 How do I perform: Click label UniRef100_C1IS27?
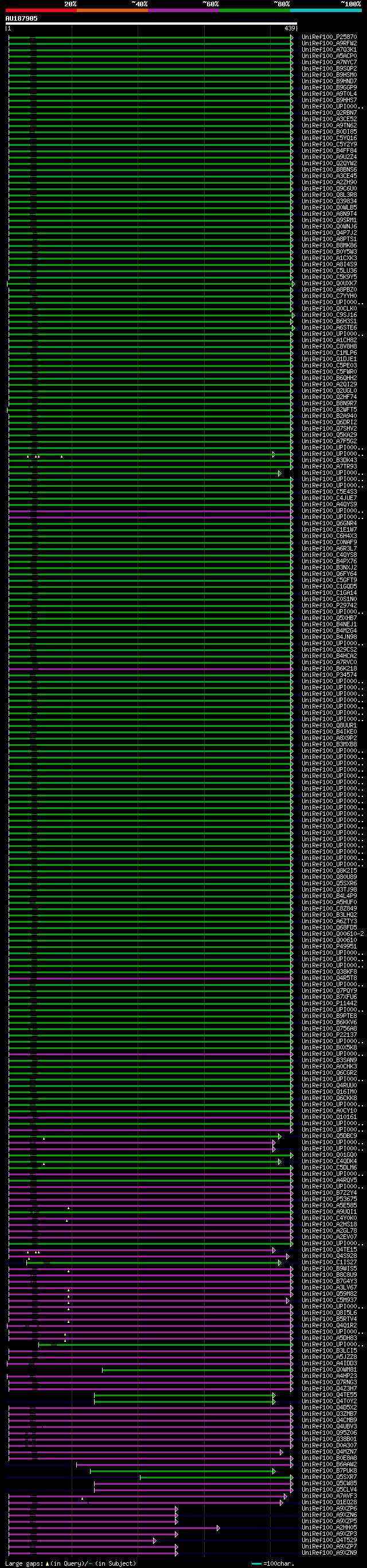click(x=329, y=1263)
